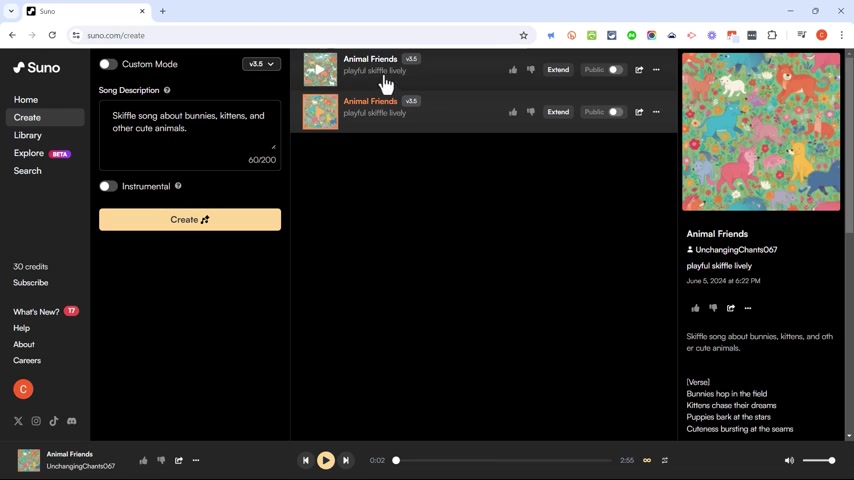
Task: Open the About link
Action: pos(23,344)
